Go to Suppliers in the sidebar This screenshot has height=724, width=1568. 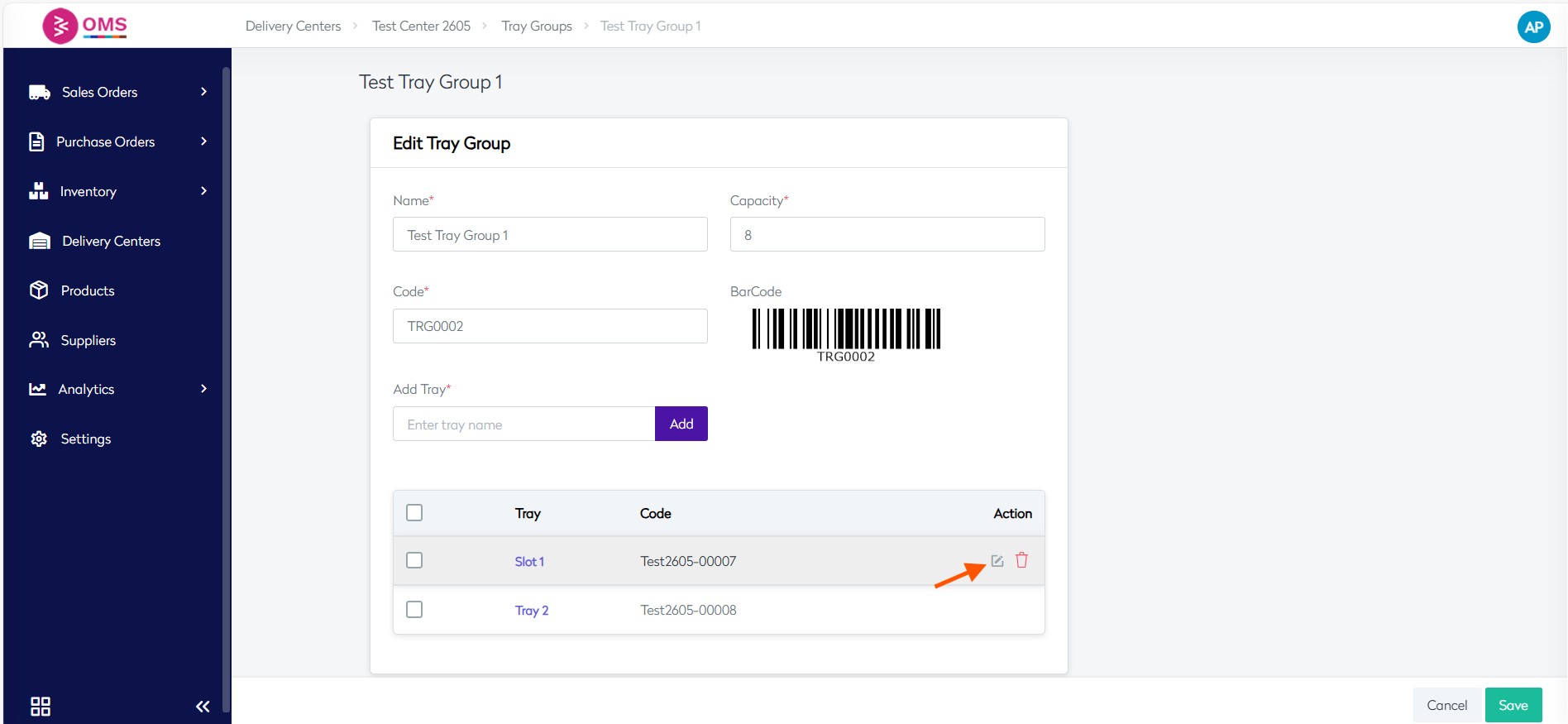88,340
